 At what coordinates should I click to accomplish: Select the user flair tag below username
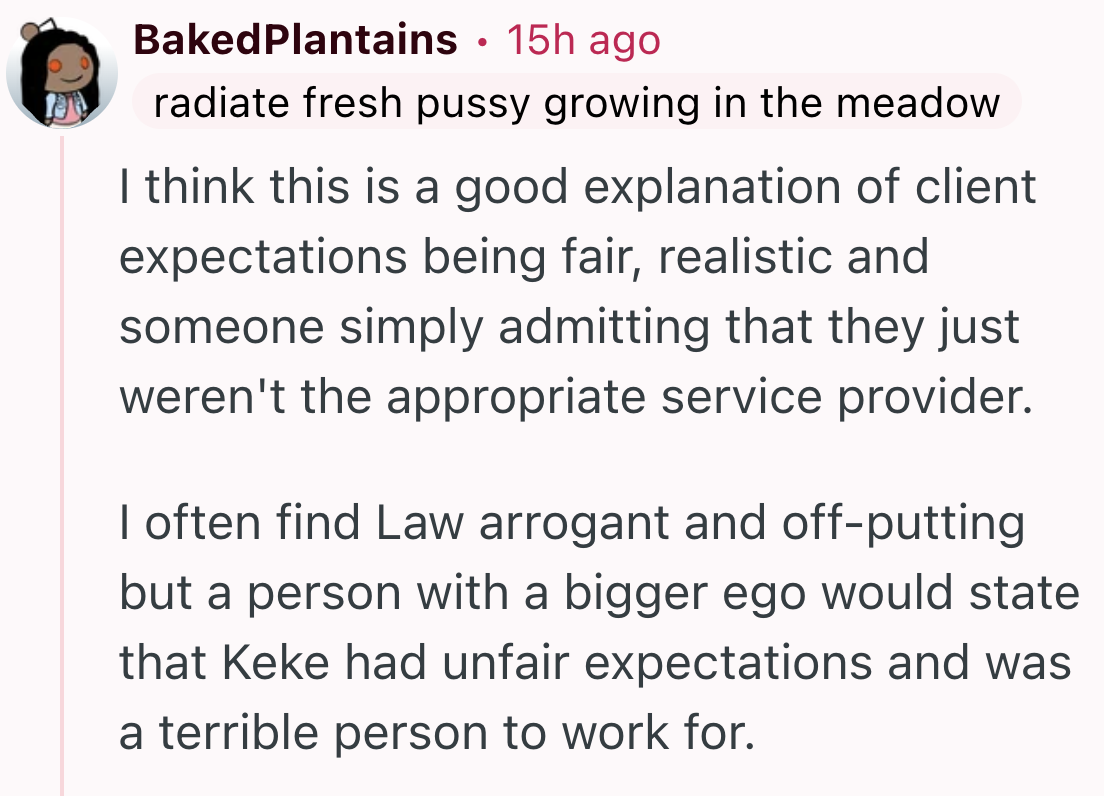(x=577, y=102)
